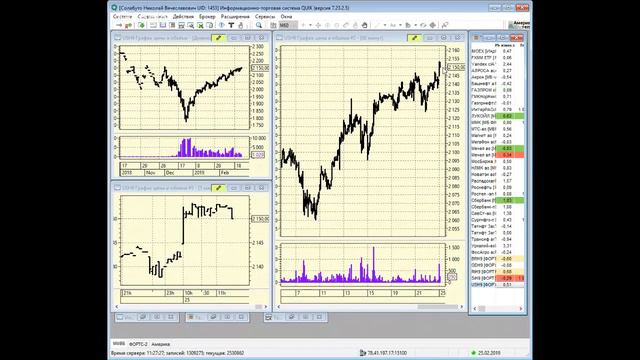Click right scroll arrow of quotes table
This screenshot has height=360, width=640.
pyautogui.click(x=521, y=309)
